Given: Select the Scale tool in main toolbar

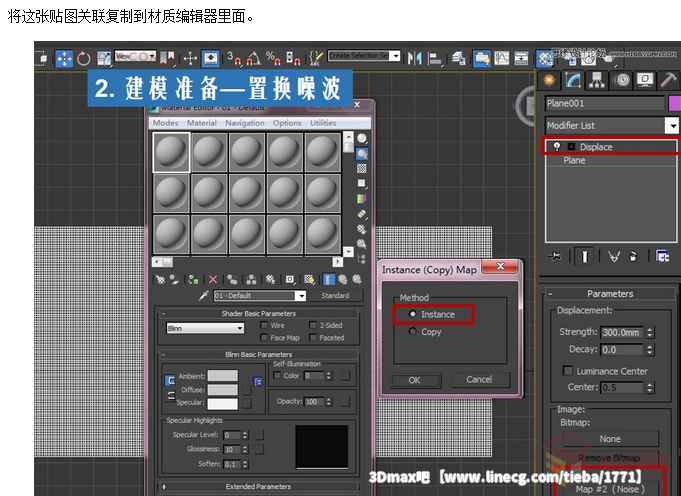Looking at the screenshot, I should 104,58.
